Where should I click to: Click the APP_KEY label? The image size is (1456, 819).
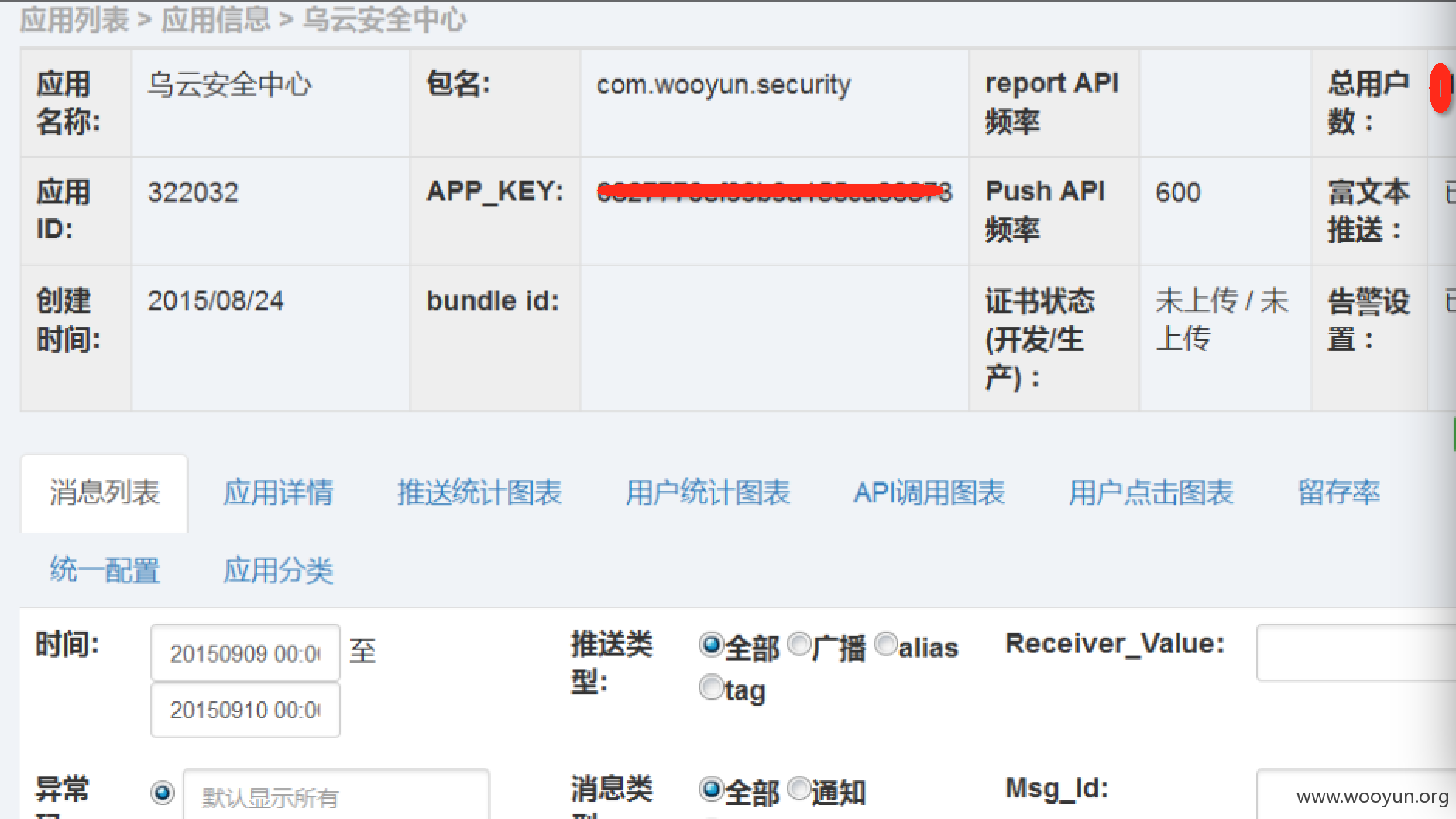[495, 191]
